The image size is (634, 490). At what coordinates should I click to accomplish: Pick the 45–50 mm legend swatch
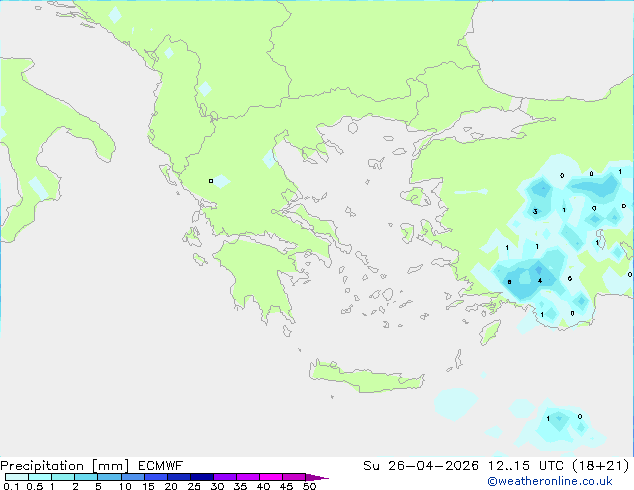click(294, 477)
